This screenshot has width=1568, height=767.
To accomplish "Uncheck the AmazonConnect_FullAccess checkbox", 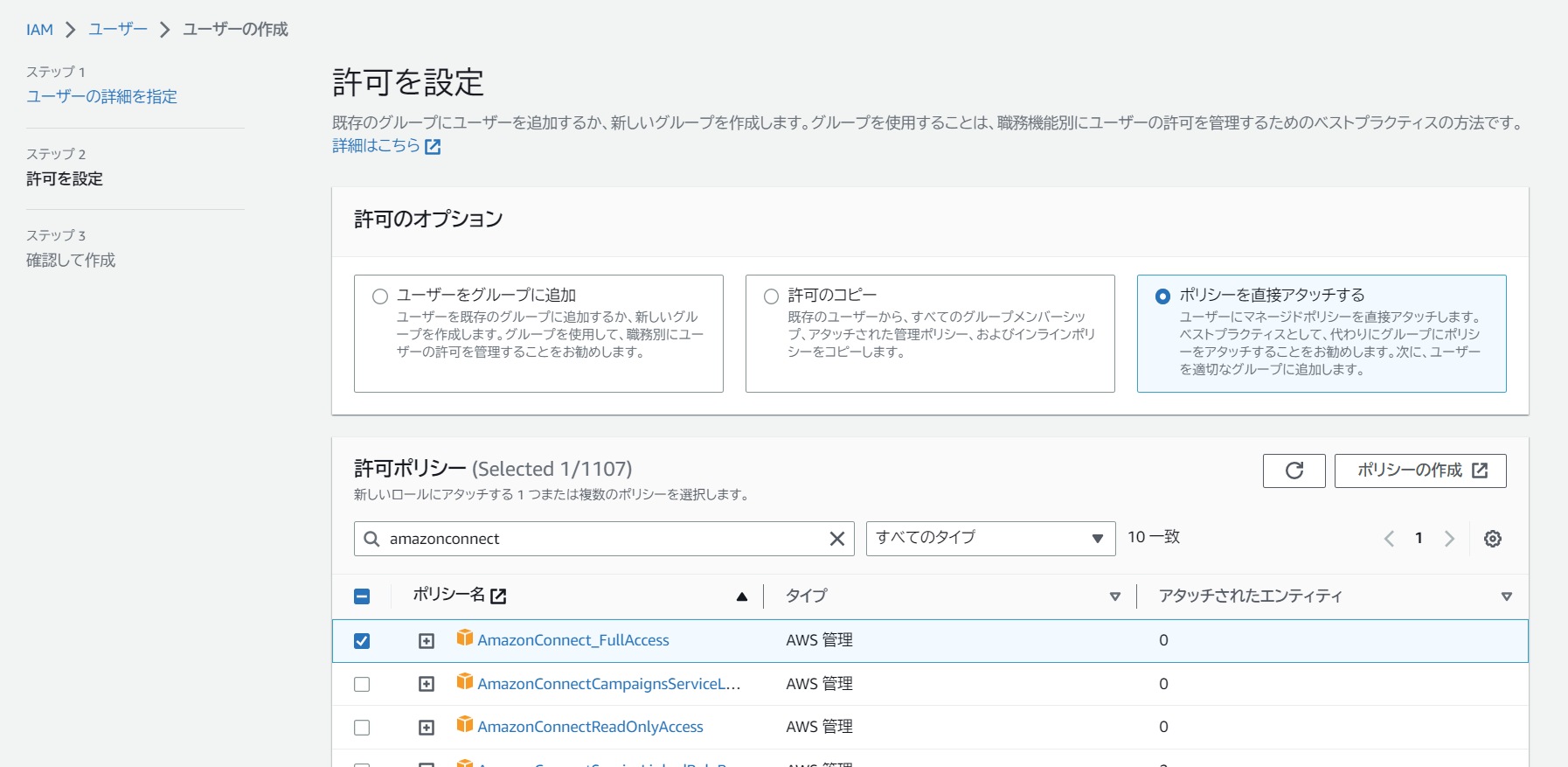I will tap(362, 641).
